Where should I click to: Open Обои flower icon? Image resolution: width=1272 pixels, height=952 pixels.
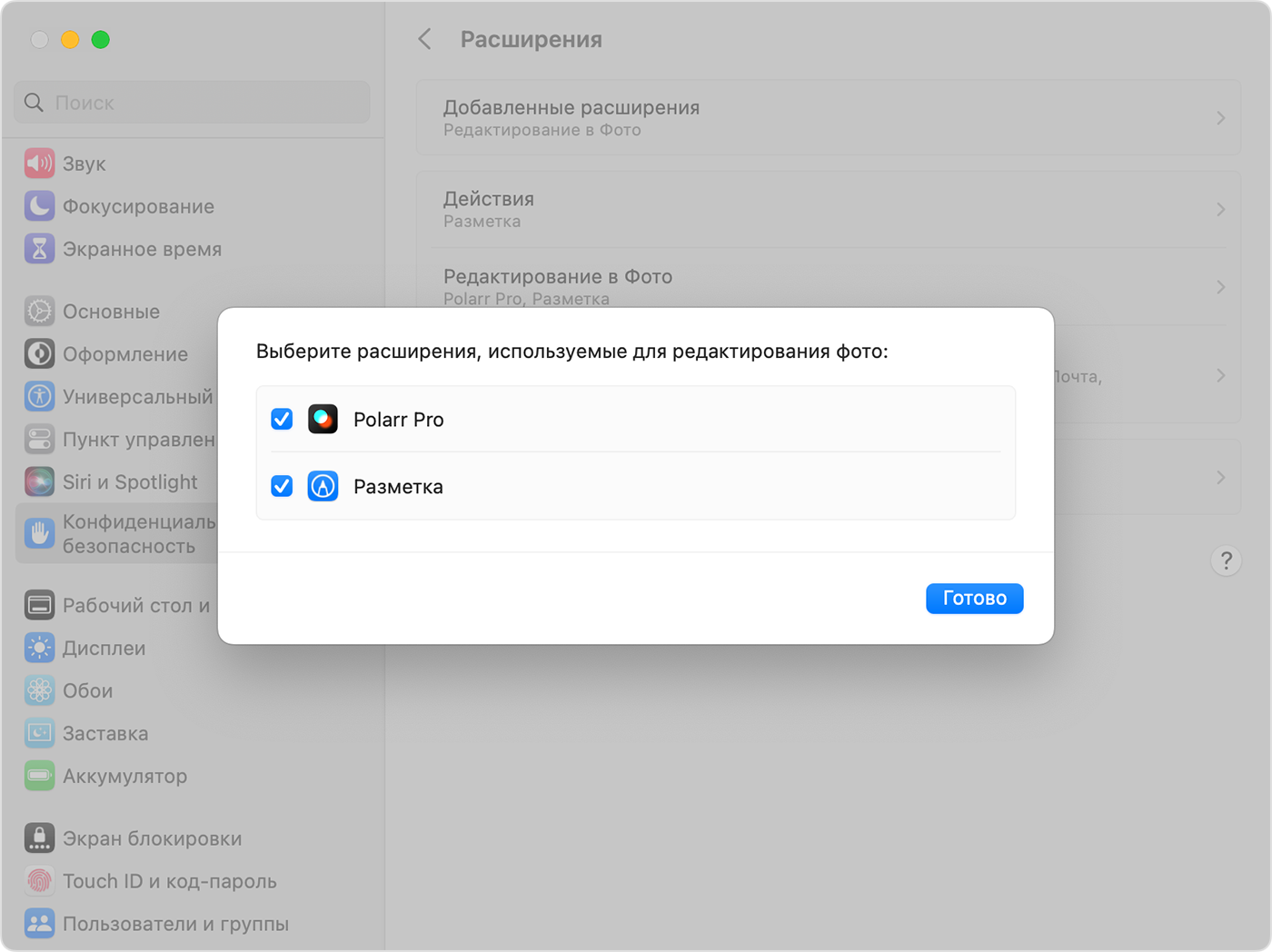pos(39,690)
